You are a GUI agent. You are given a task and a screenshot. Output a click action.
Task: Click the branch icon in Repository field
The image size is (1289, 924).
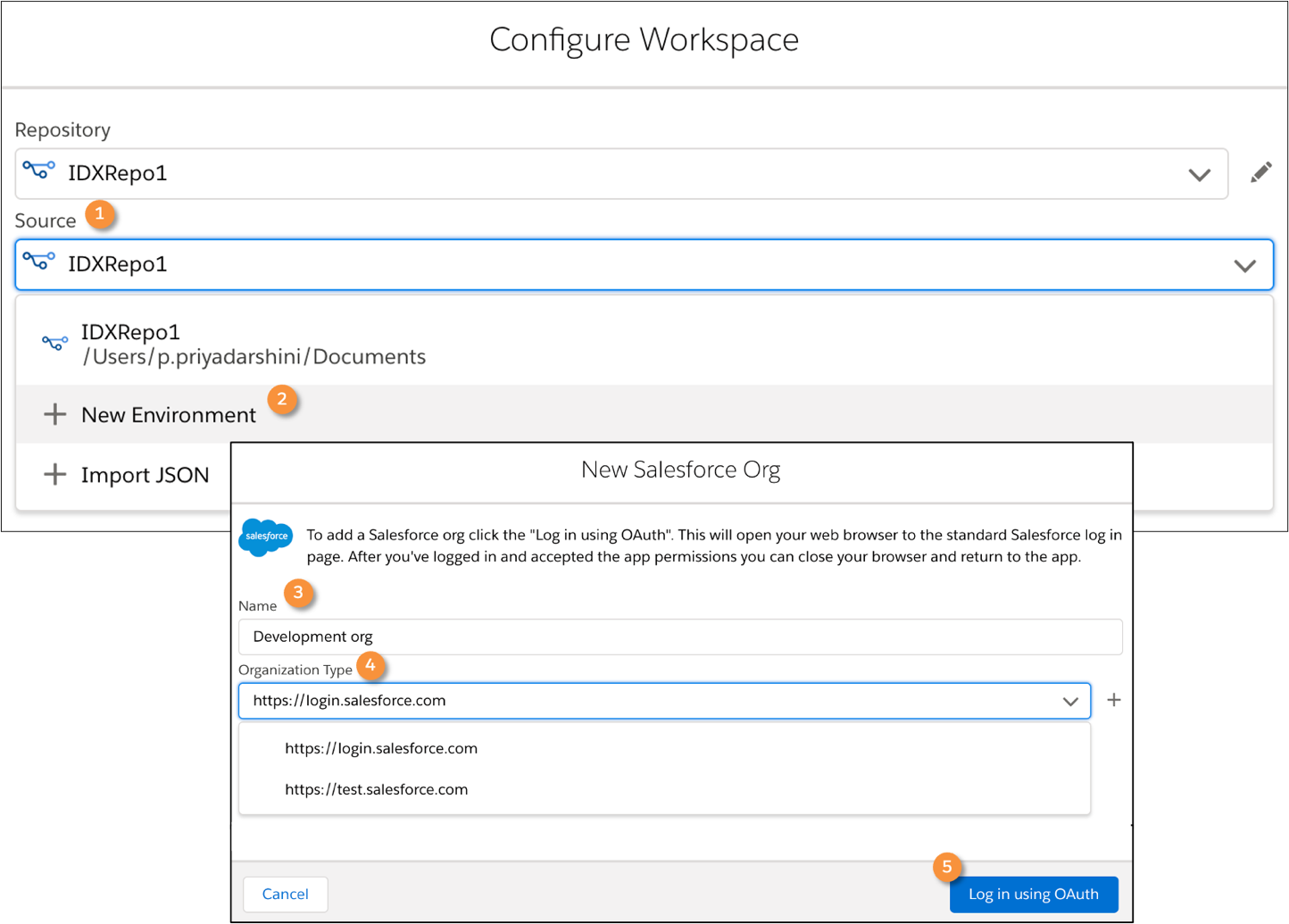tap(39, 170)
